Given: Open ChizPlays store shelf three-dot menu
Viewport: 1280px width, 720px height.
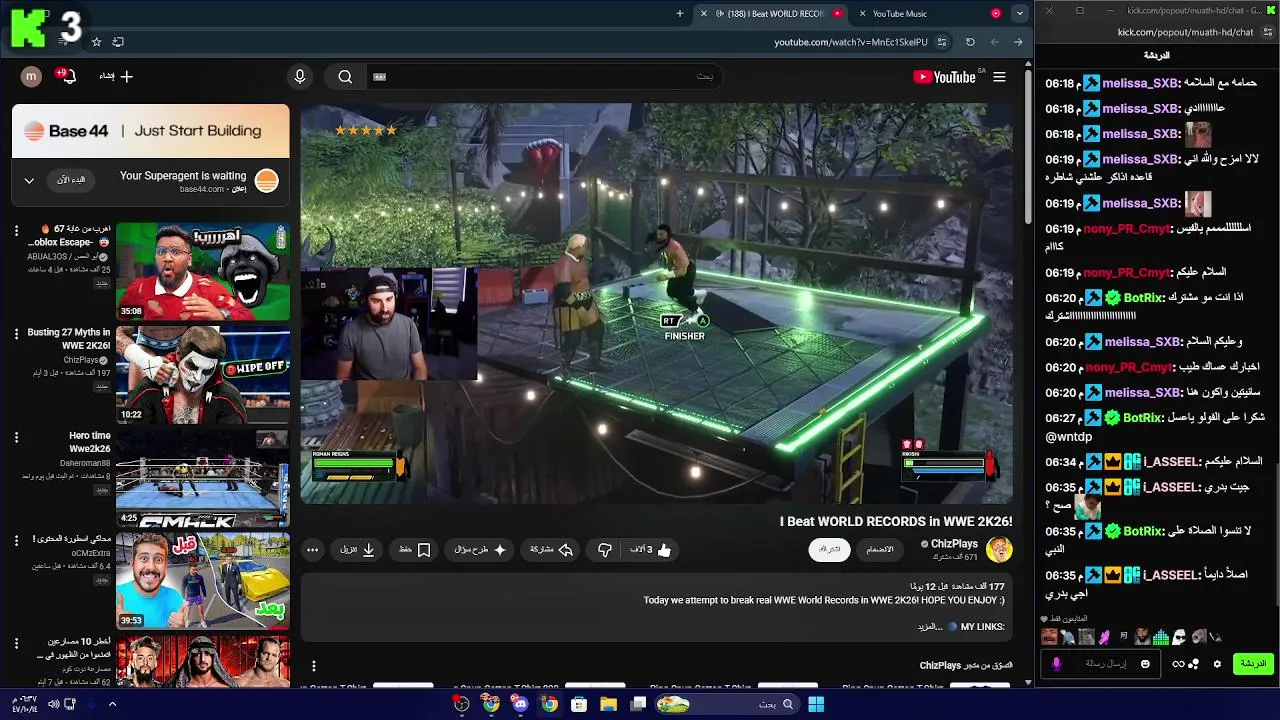Looking at the screenshot, I should coord(313,666).
